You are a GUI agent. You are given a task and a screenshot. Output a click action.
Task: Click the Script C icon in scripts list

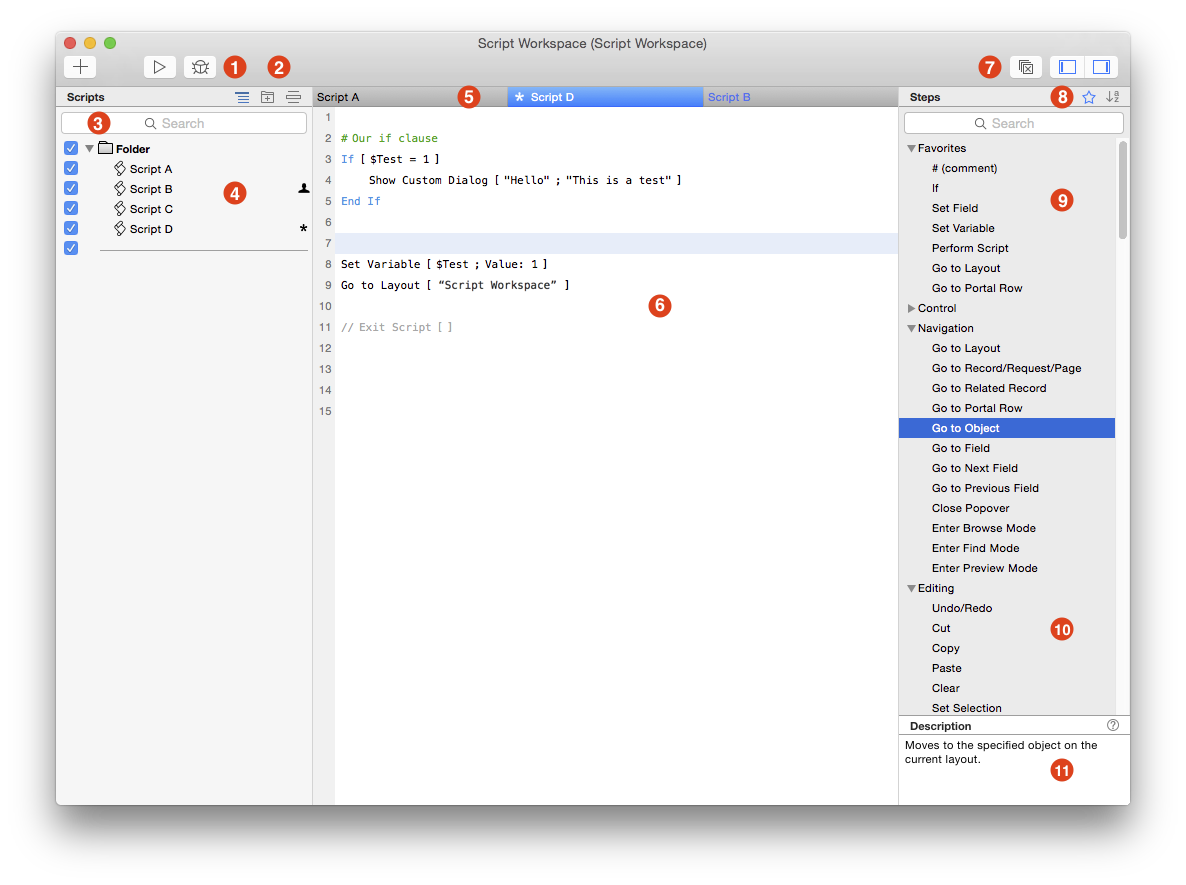tap(120, 209)
